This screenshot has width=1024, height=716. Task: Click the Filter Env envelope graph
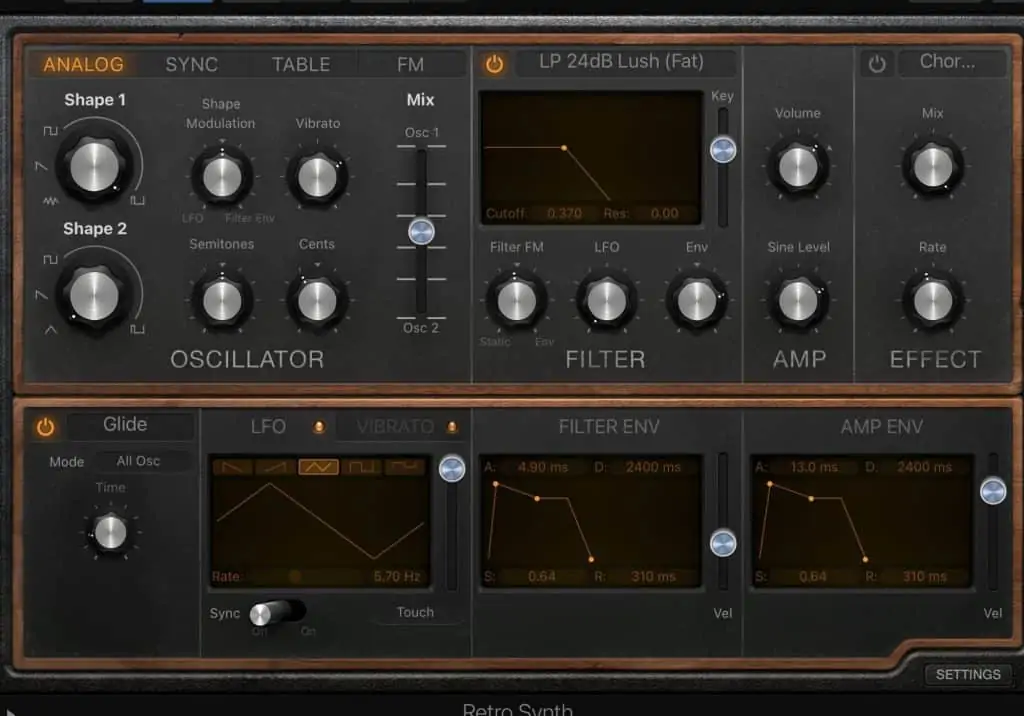point(591,521)
